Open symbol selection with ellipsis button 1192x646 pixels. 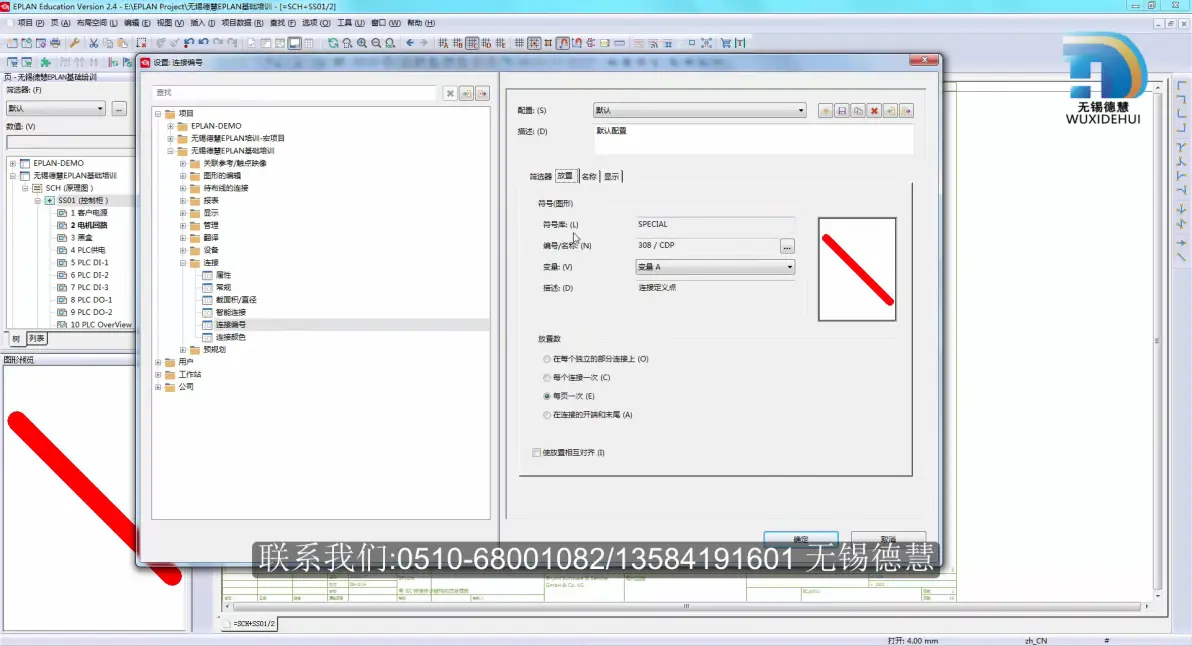point(787,246)
